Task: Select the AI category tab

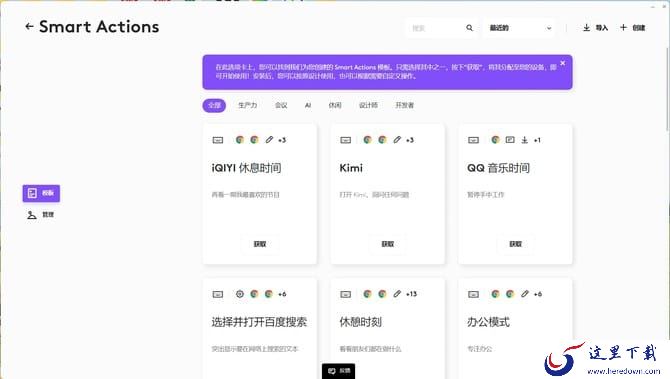Action: tap(308, 105)
